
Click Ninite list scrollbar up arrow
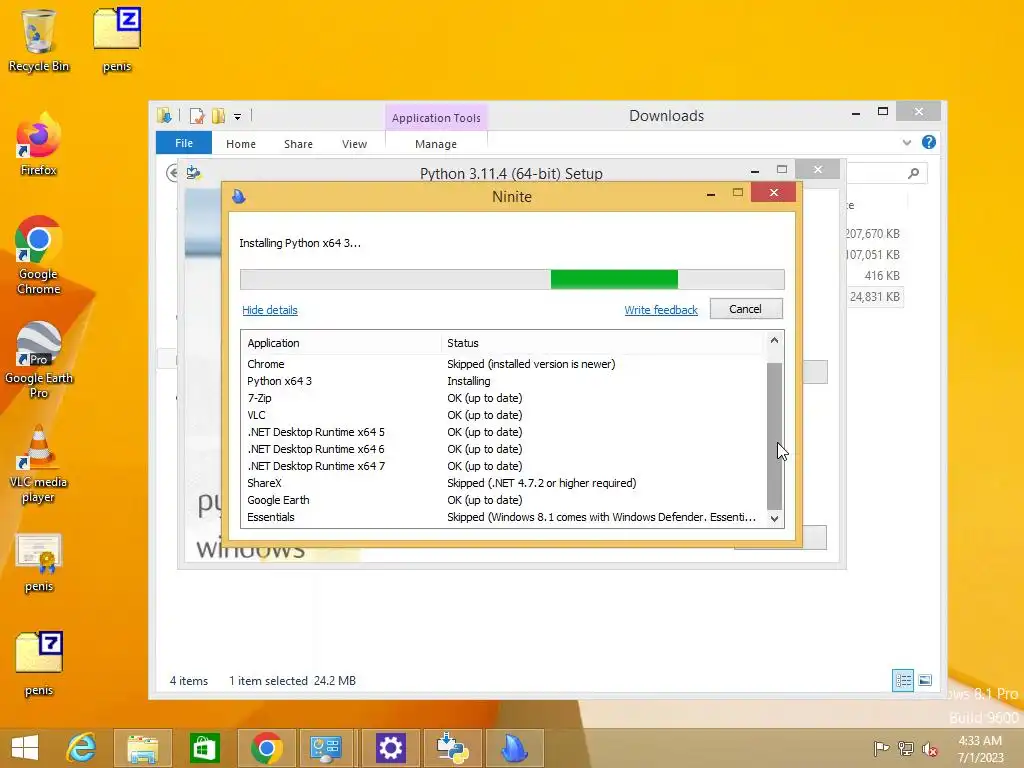775,340
